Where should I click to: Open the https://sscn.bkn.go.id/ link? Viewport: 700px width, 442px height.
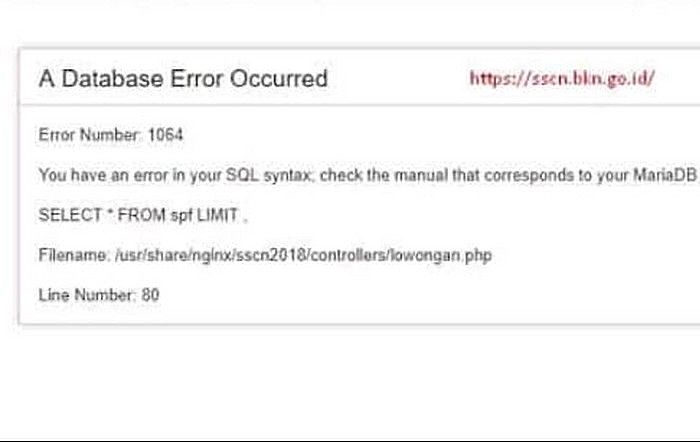click(x=562, y=79)
